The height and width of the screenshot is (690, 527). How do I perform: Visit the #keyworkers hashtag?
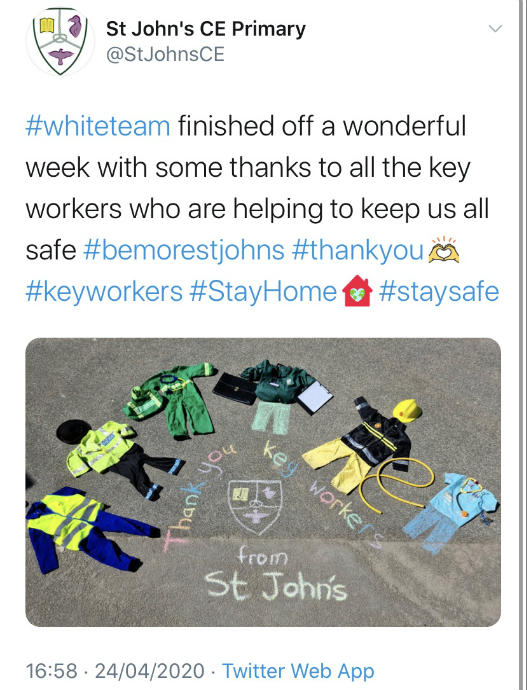(104, 292)
